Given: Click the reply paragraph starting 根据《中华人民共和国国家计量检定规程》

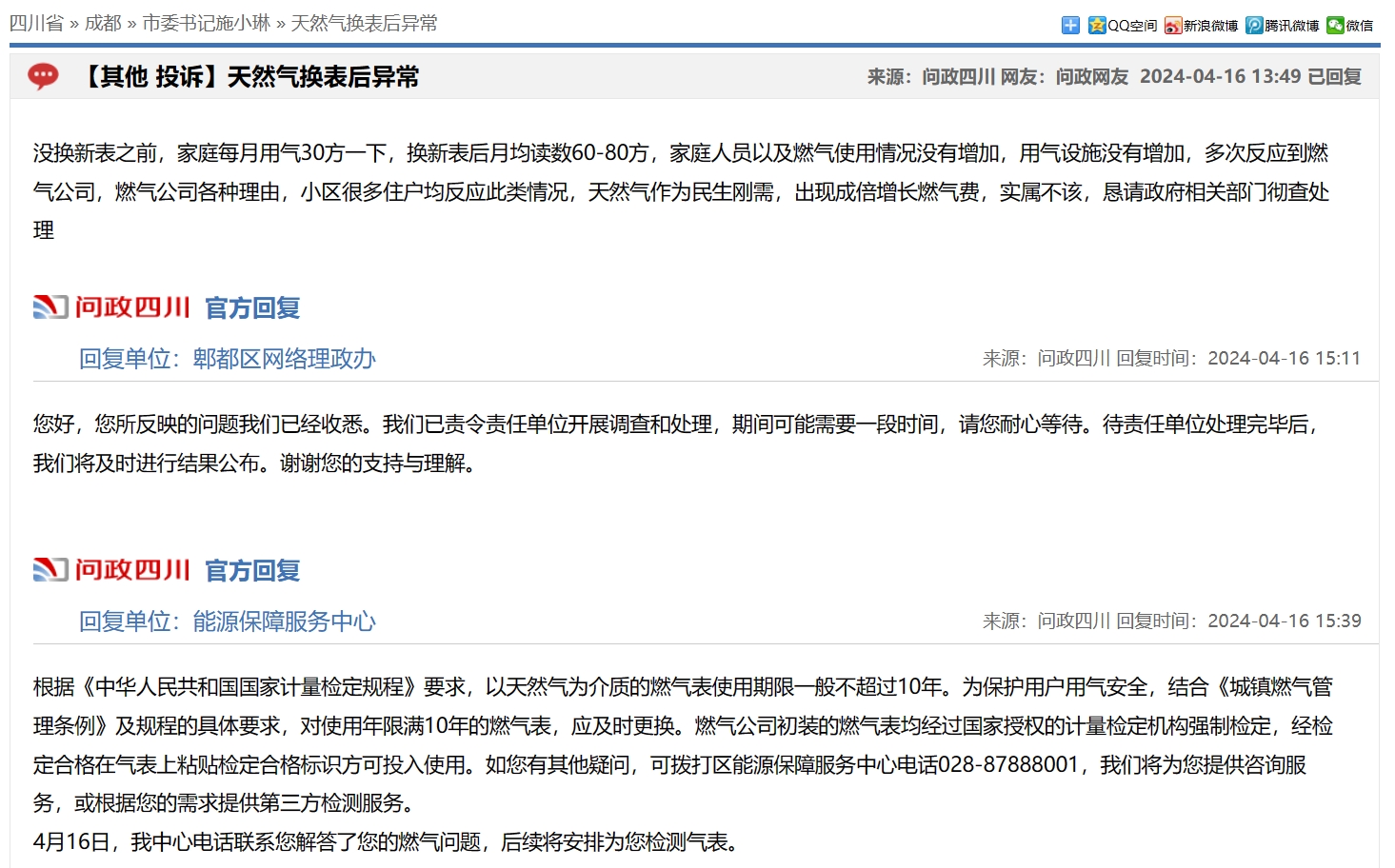Looking at the screenshot, I should click(x=683, y=745).
